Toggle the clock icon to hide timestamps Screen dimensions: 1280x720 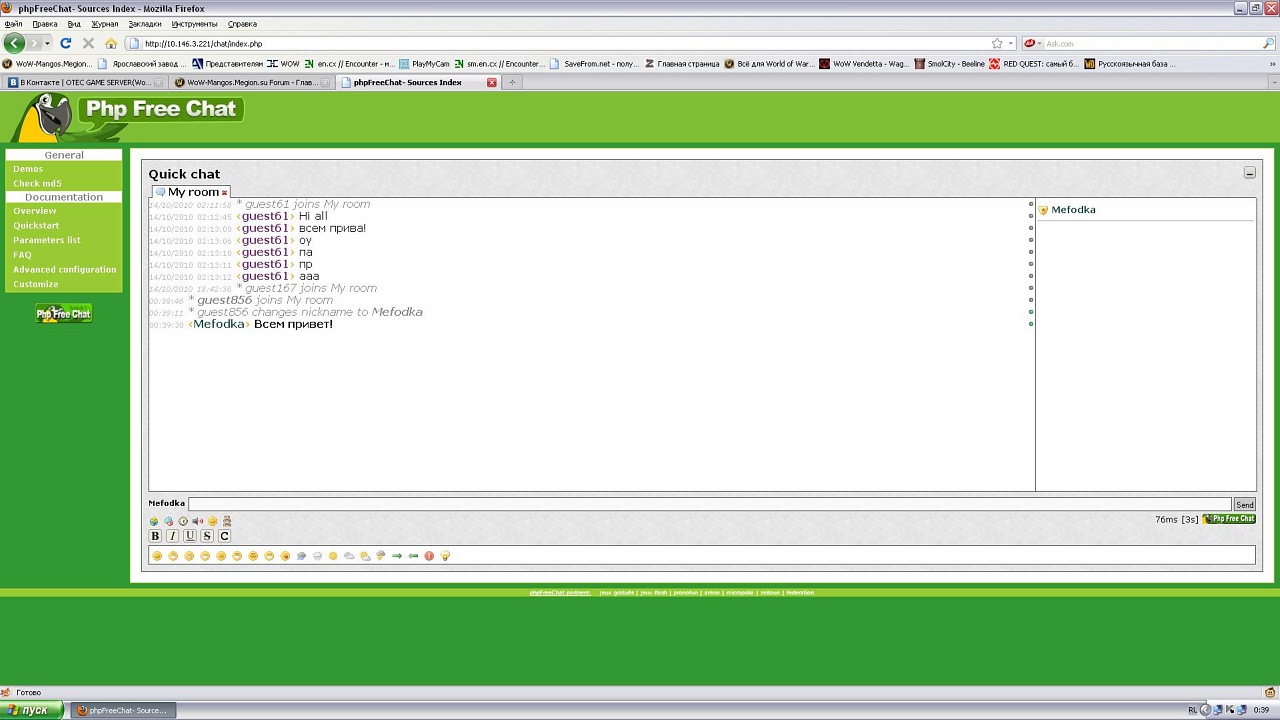(183, 521)
